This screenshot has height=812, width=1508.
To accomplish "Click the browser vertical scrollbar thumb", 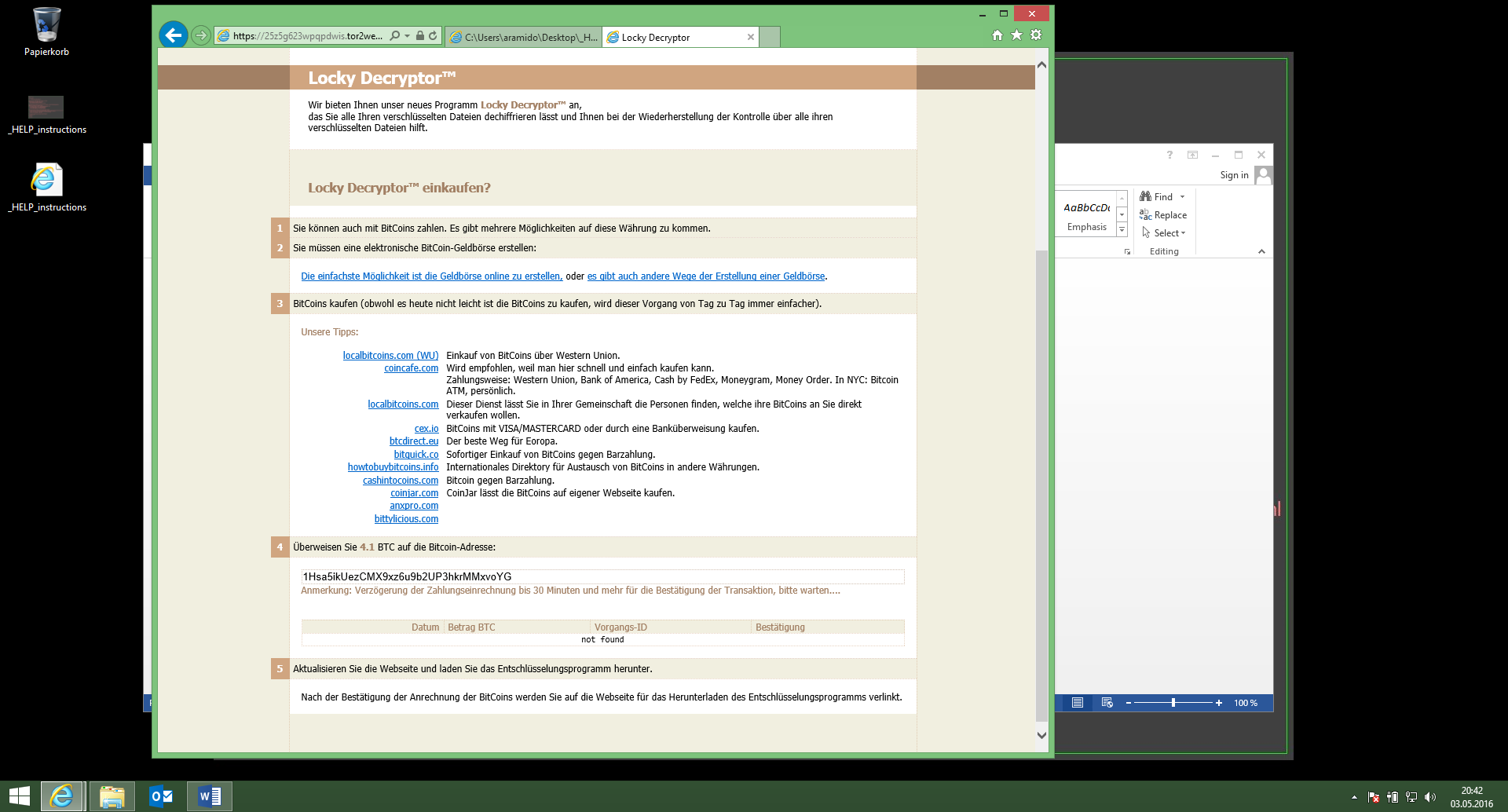I will 1041,485.
